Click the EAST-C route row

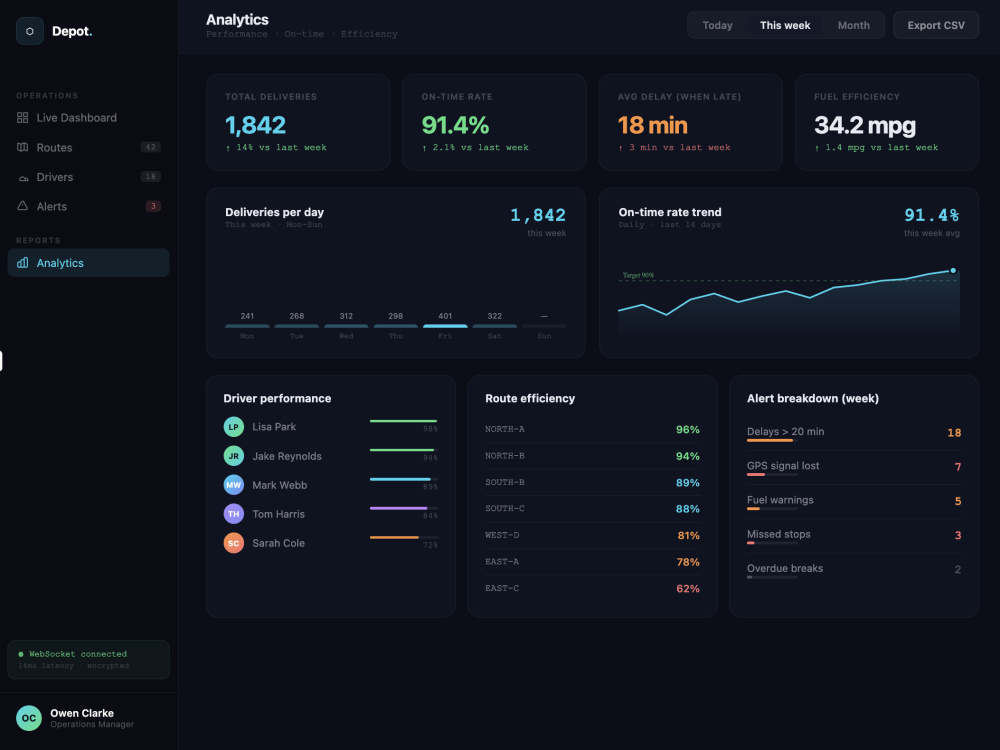(x=592, y=588)
